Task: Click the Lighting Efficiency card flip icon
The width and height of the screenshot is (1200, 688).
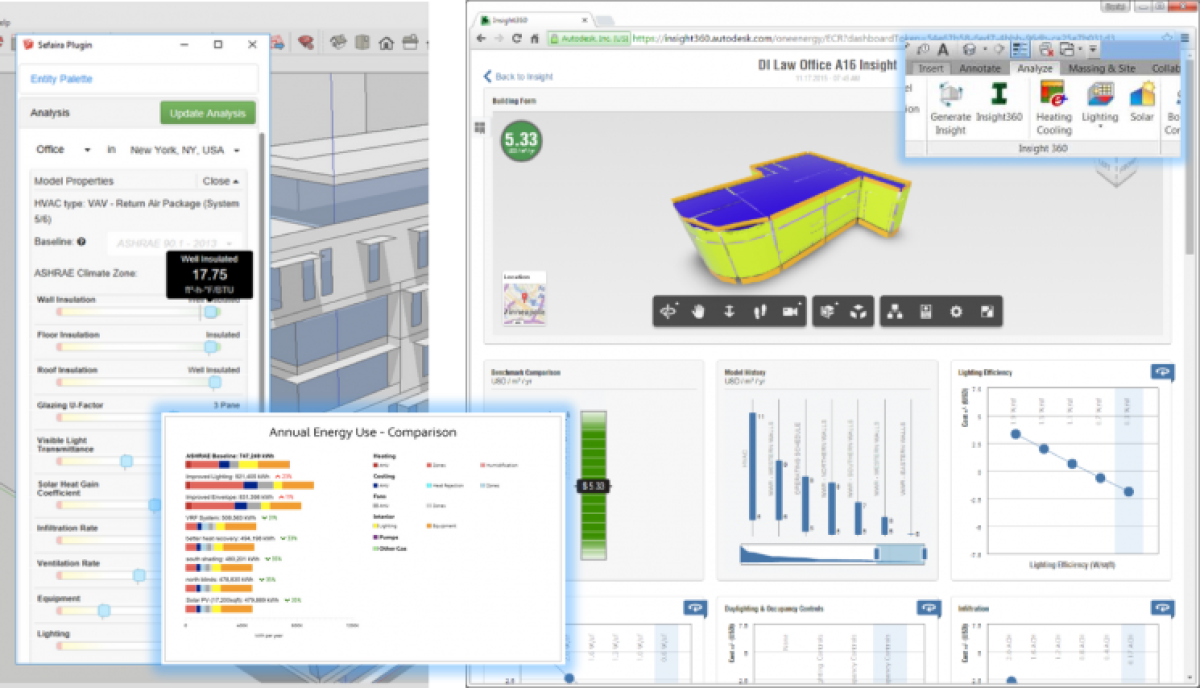Action: [x=1162, y=371]
